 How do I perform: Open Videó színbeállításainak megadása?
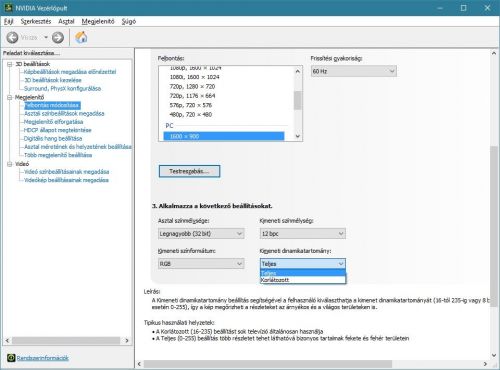click(x=66, y=172)
